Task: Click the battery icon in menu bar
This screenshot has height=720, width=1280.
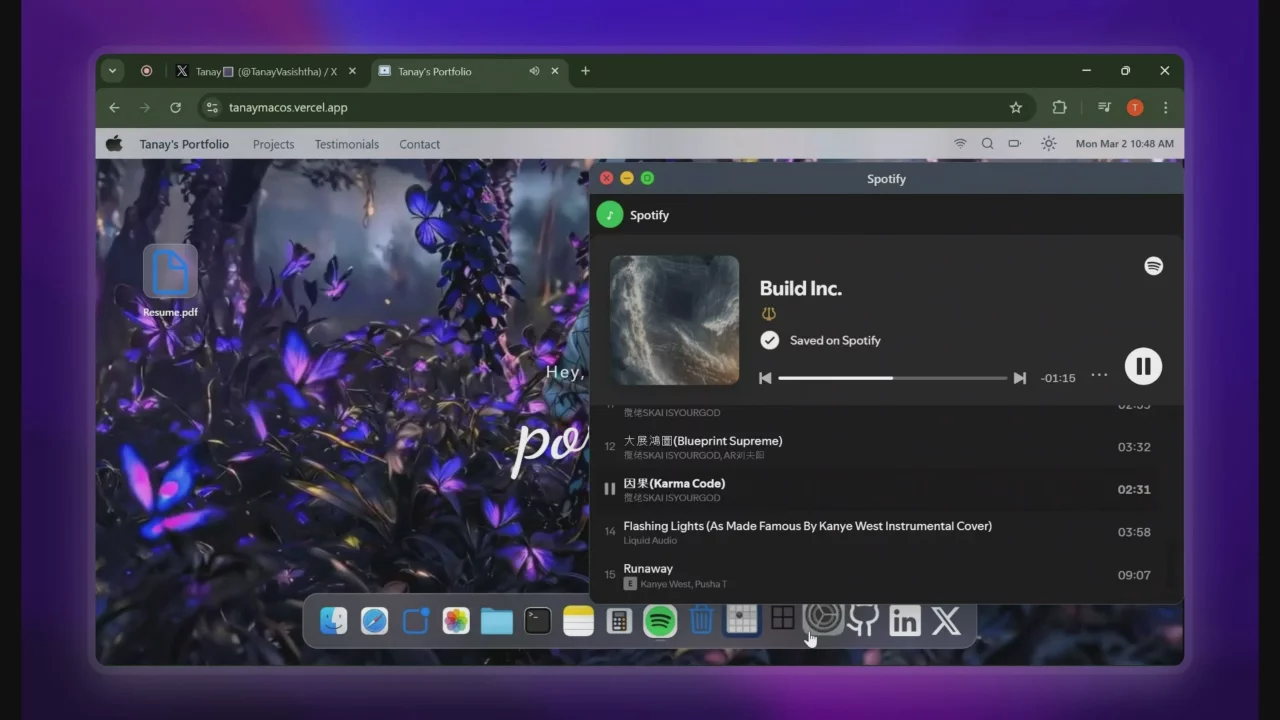Action: pos(1015,143)
